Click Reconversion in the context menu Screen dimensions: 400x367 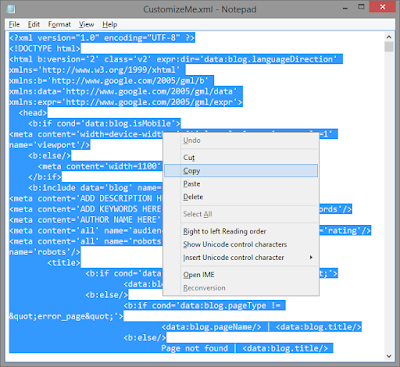(x=241, y=288)
